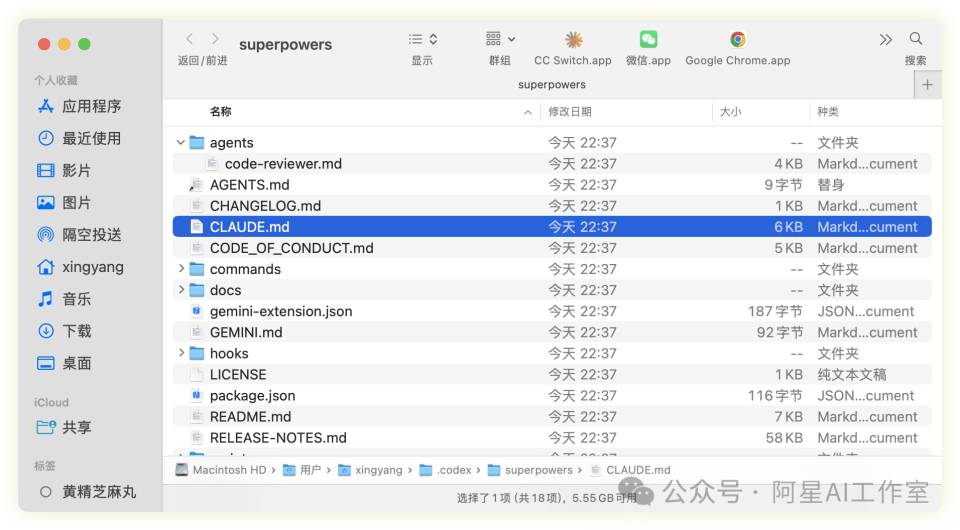Expand the hooks folder
The width and height of the screenshot is (960, 530).
tap(181, 353)
